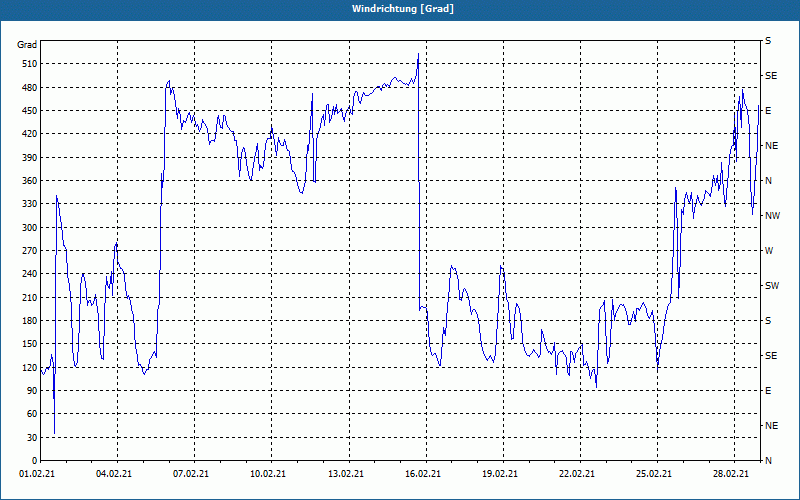The height and width of the screenshot is (500, 800).
Task: Click the 'Grad' axis unit label
Action: pyautogui.click(x=27, y=45)
